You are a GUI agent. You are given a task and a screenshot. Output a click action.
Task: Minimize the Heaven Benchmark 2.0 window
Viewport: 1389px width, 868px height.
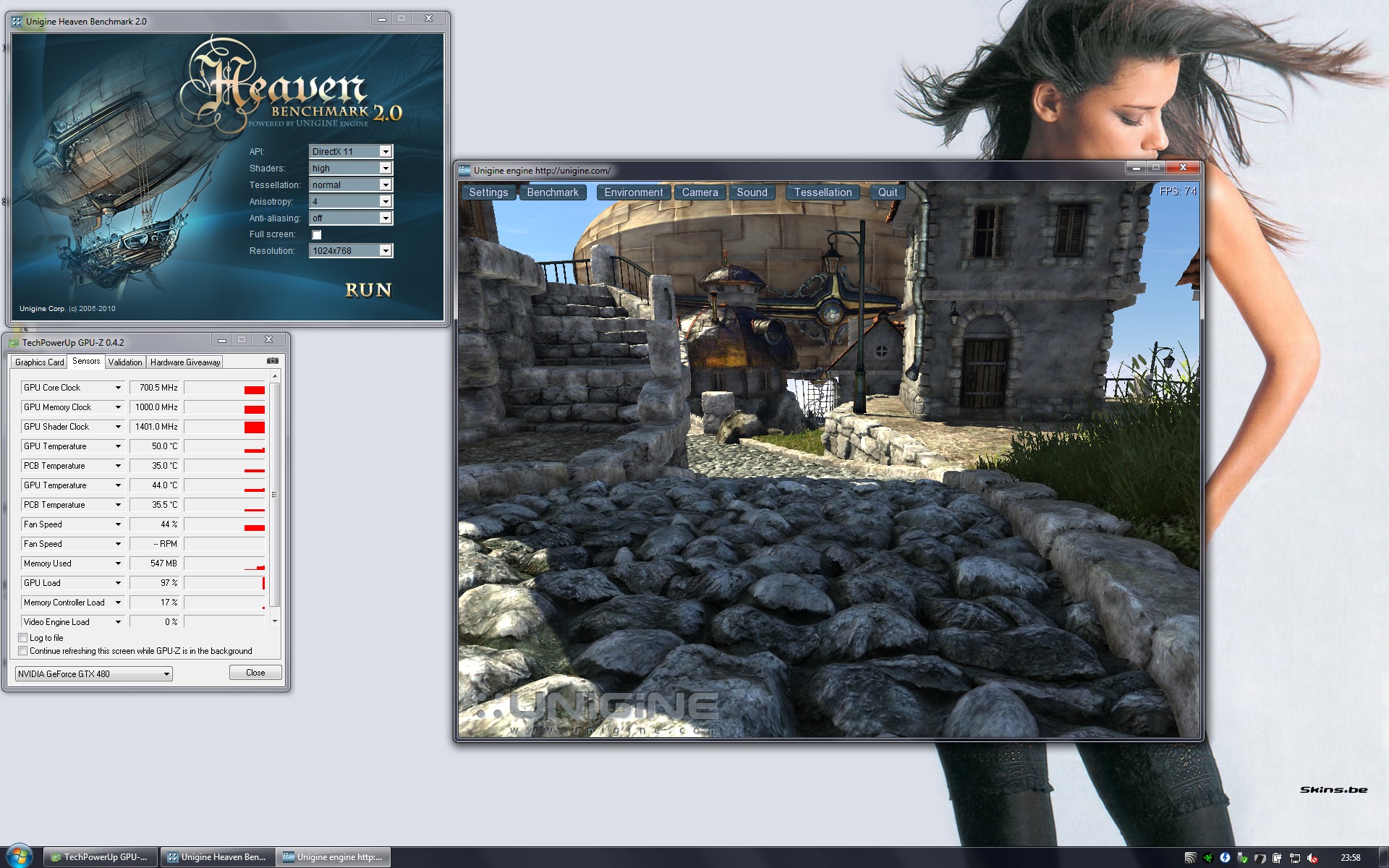[x=381, y=19]
